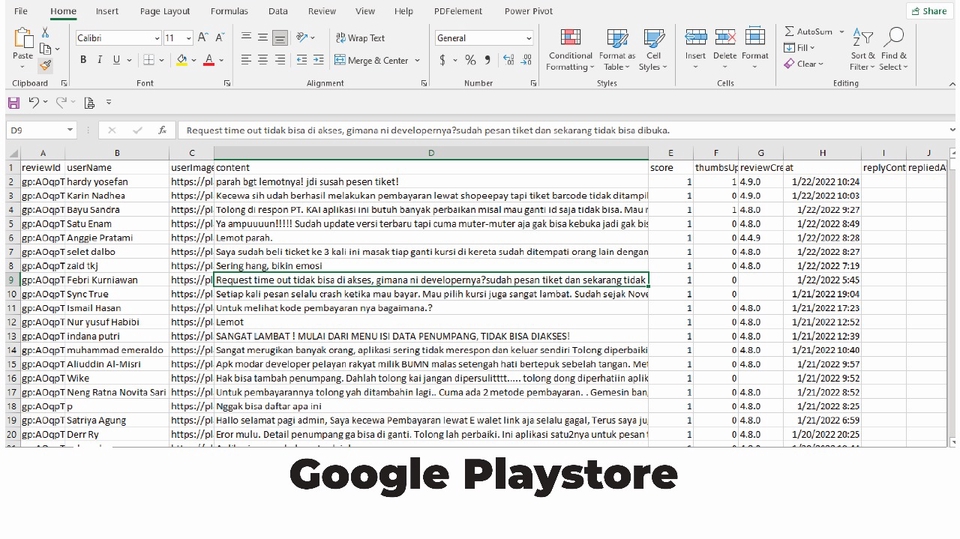The height and width of the screenshot is (539, 960).
Task: Apply the yellow fill color bucket
Action: point(182,60)
